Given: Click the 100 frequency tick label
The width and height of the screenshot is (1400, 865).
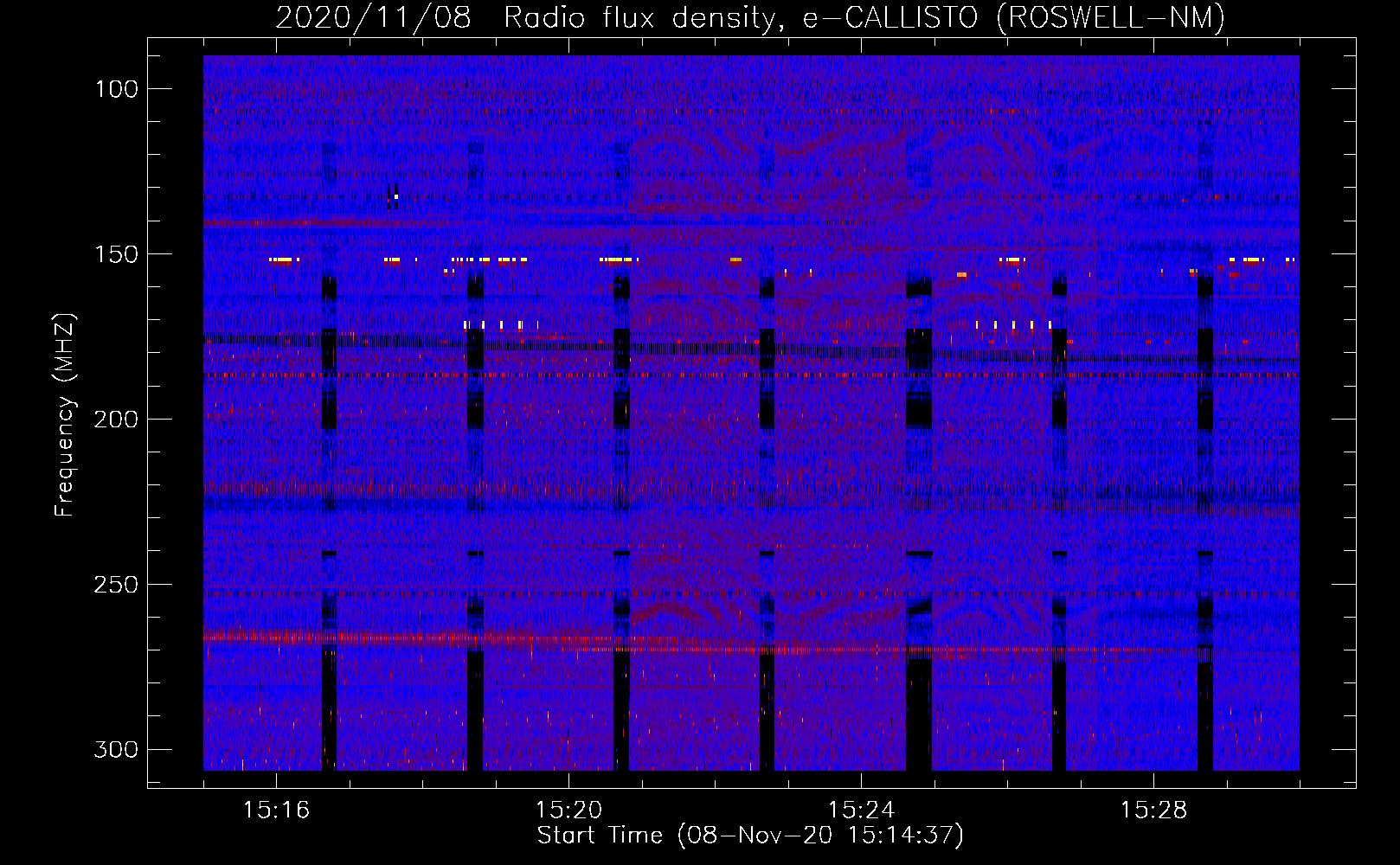Looking at the screenshot, I should 116,89.
